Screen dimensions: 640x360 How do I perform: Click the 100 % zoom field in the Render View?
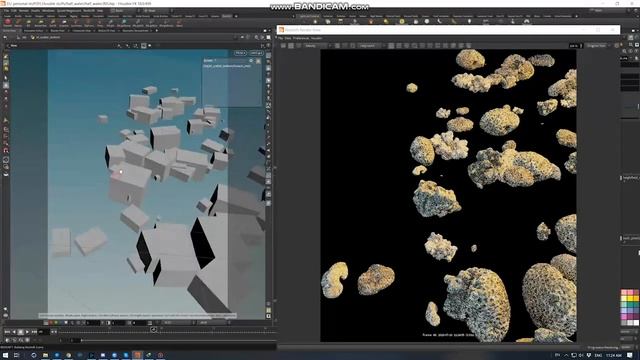[x=575, y=46]
